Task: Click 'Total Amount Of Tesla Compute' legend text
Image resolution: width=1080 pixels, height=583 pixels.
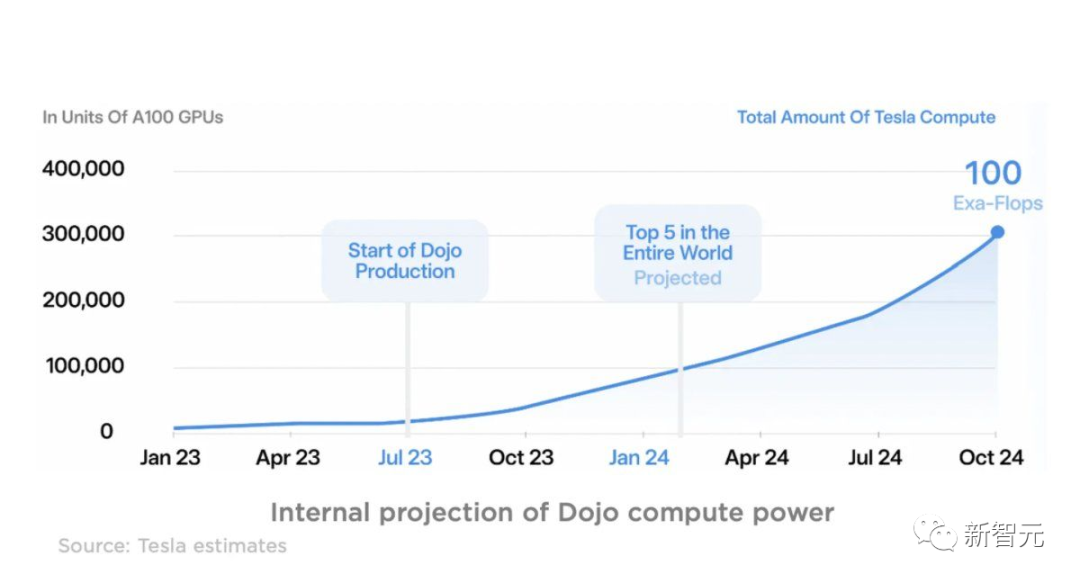Action: [866, 117]
